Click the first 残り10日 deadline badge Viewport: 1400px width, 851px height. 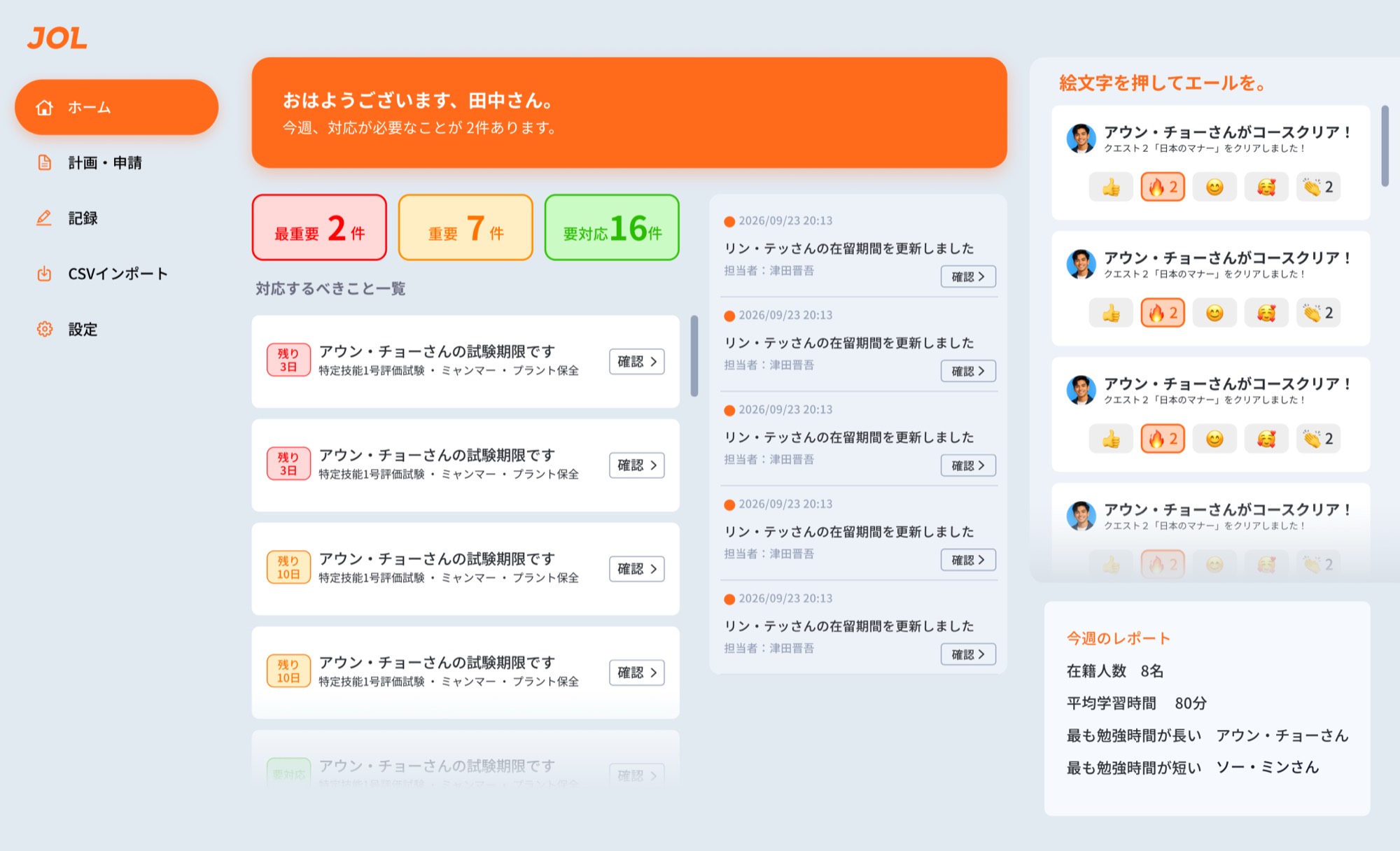tap(288, 568)
